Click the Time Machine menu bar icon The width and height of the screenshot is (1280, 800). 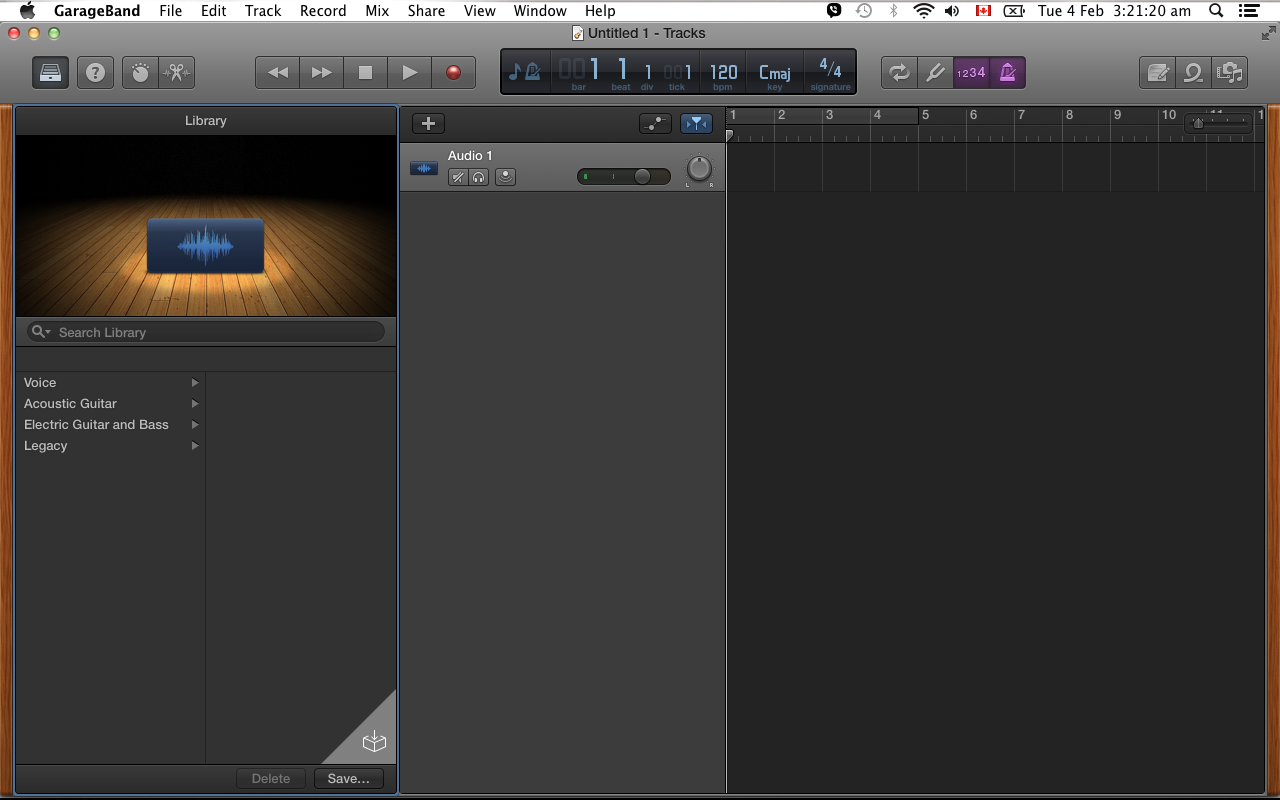point(864,11)
